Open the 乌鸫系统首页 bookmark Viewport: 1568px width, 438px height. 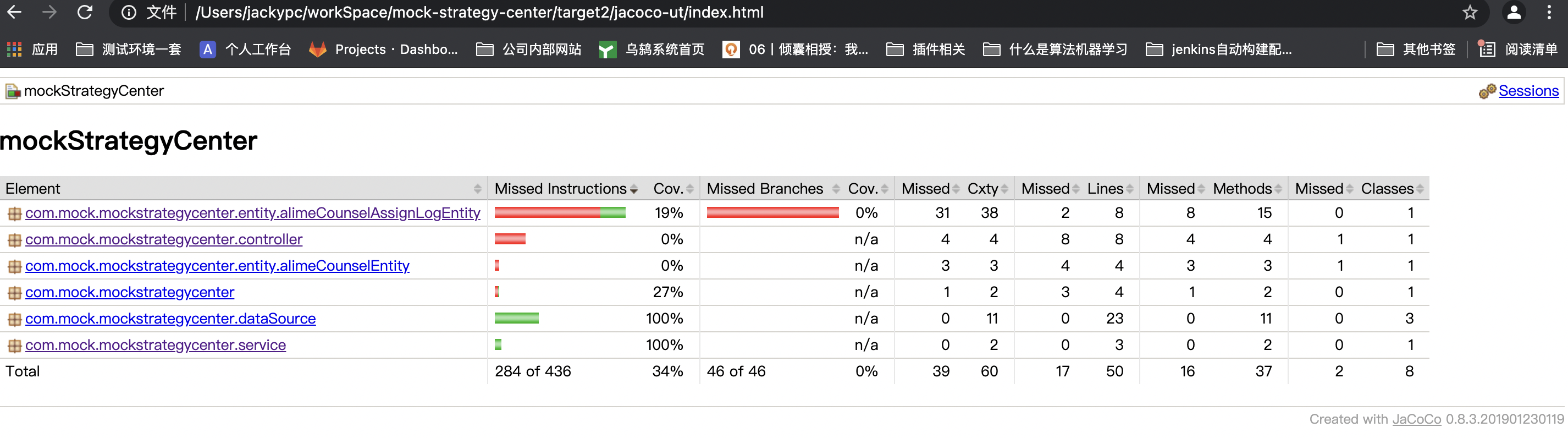pos(652,50)
